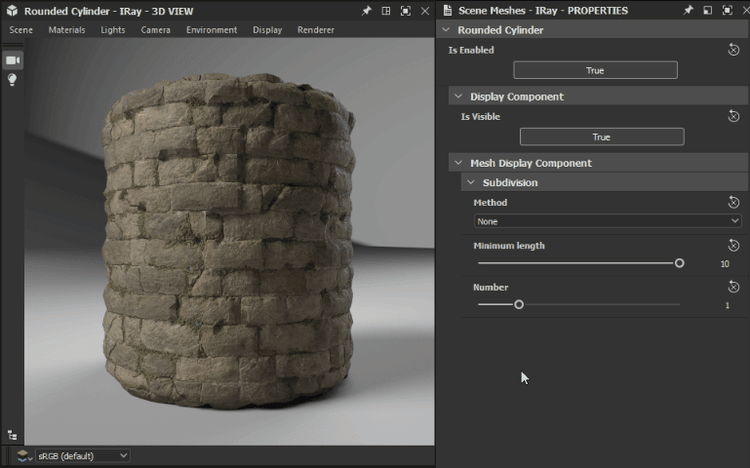This screenshot has width=750, height=468.
Task: Open the Materials menu
Action: click(67, 30)
